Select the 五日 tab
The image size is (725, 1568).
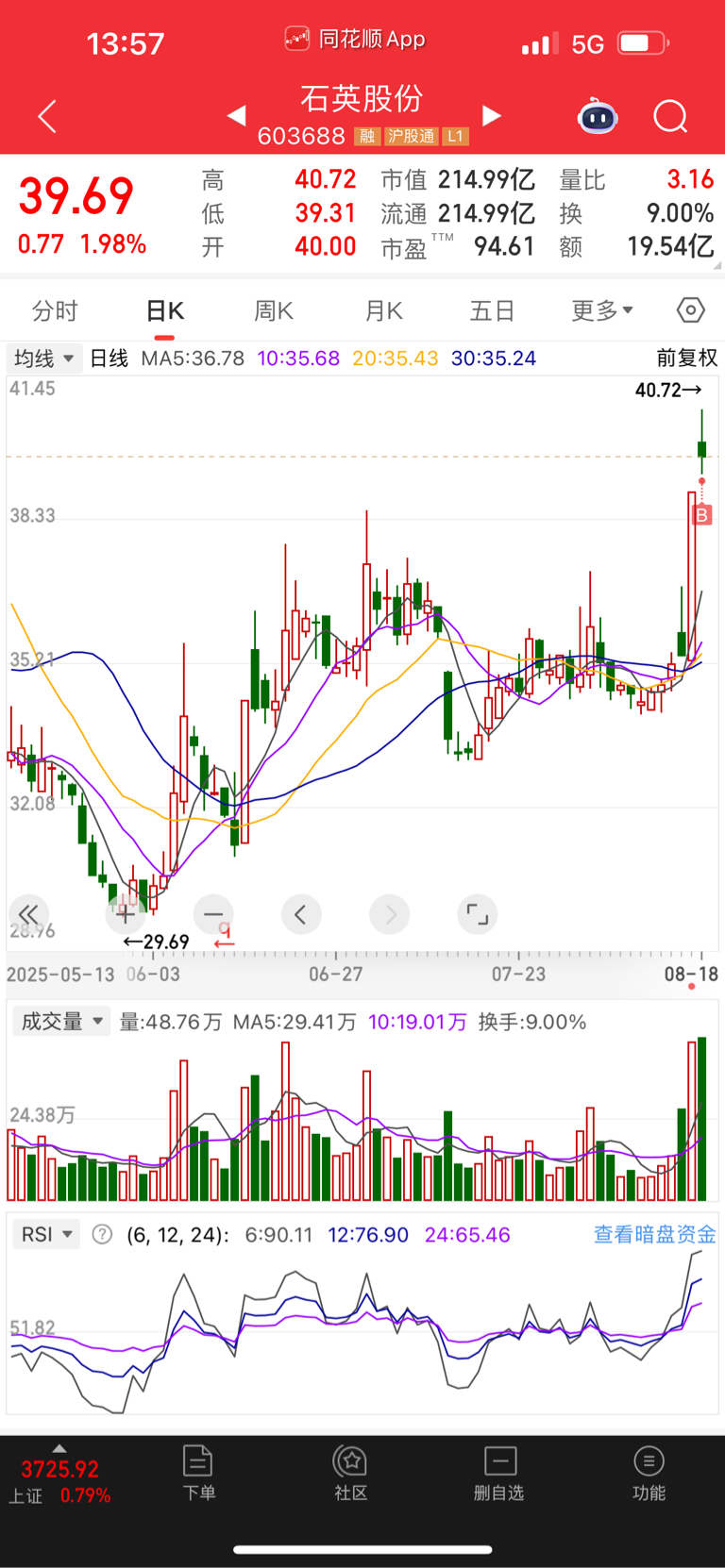(x=492, y=310)
